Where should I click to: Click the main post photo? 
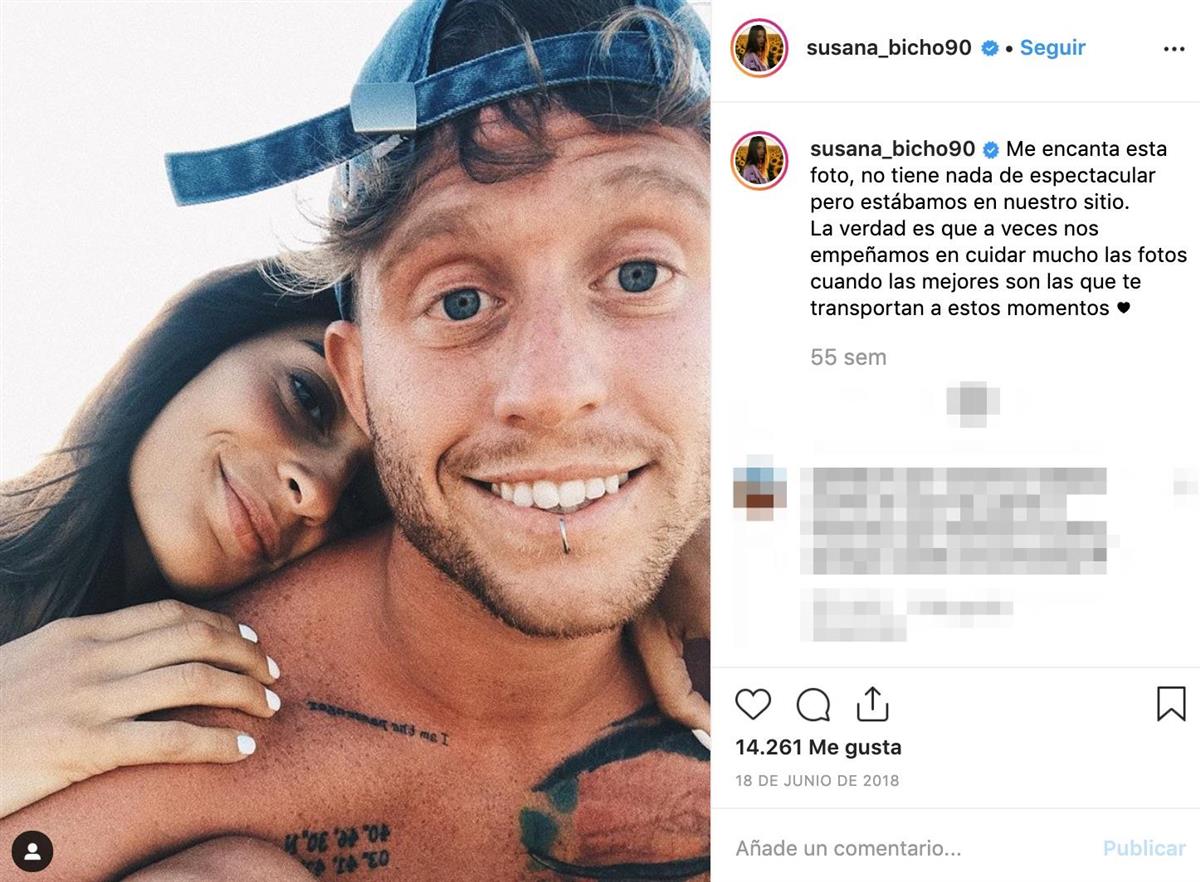[355, 441]
